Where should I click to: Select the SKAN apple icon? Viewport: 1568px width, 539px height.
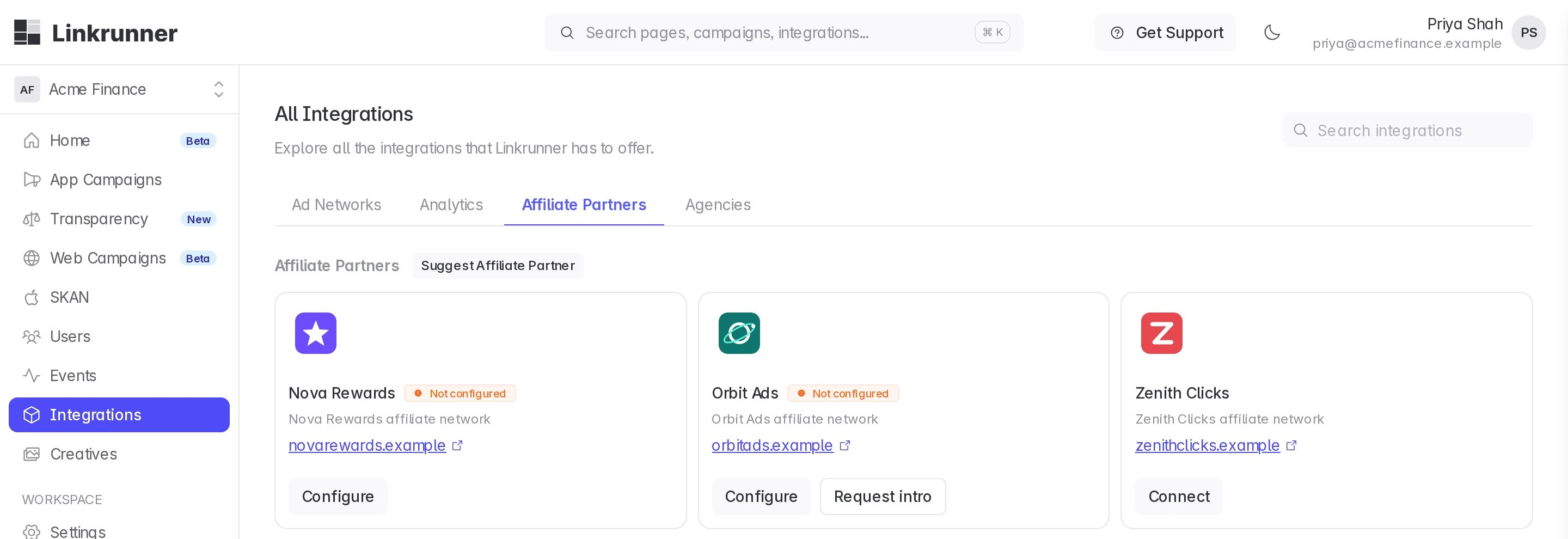pyautogui.click(x=32, y=297)
